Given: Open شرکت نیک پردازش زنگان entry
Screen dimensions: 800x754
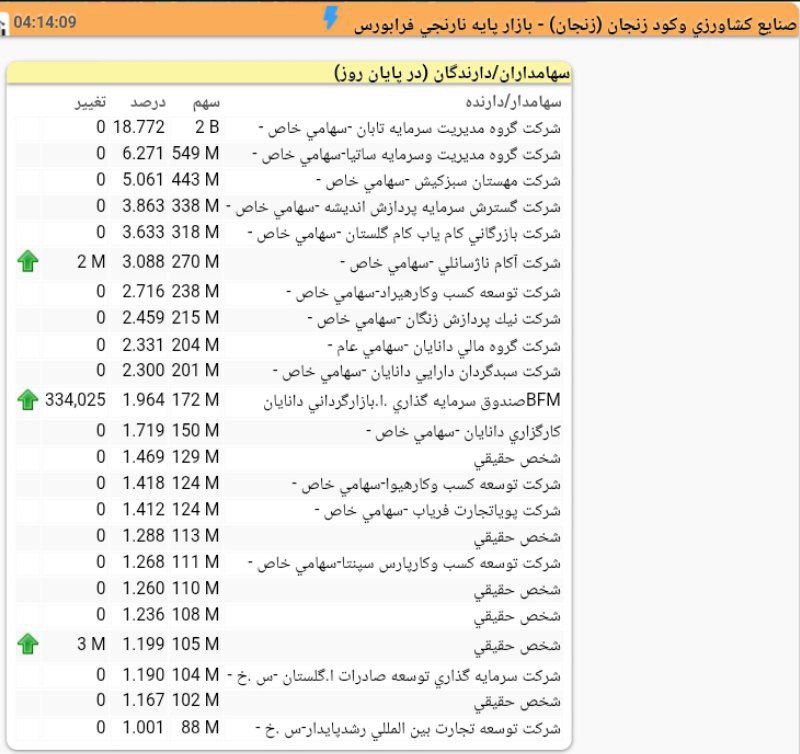Looking at the screenshot, I should pos(438,319).
